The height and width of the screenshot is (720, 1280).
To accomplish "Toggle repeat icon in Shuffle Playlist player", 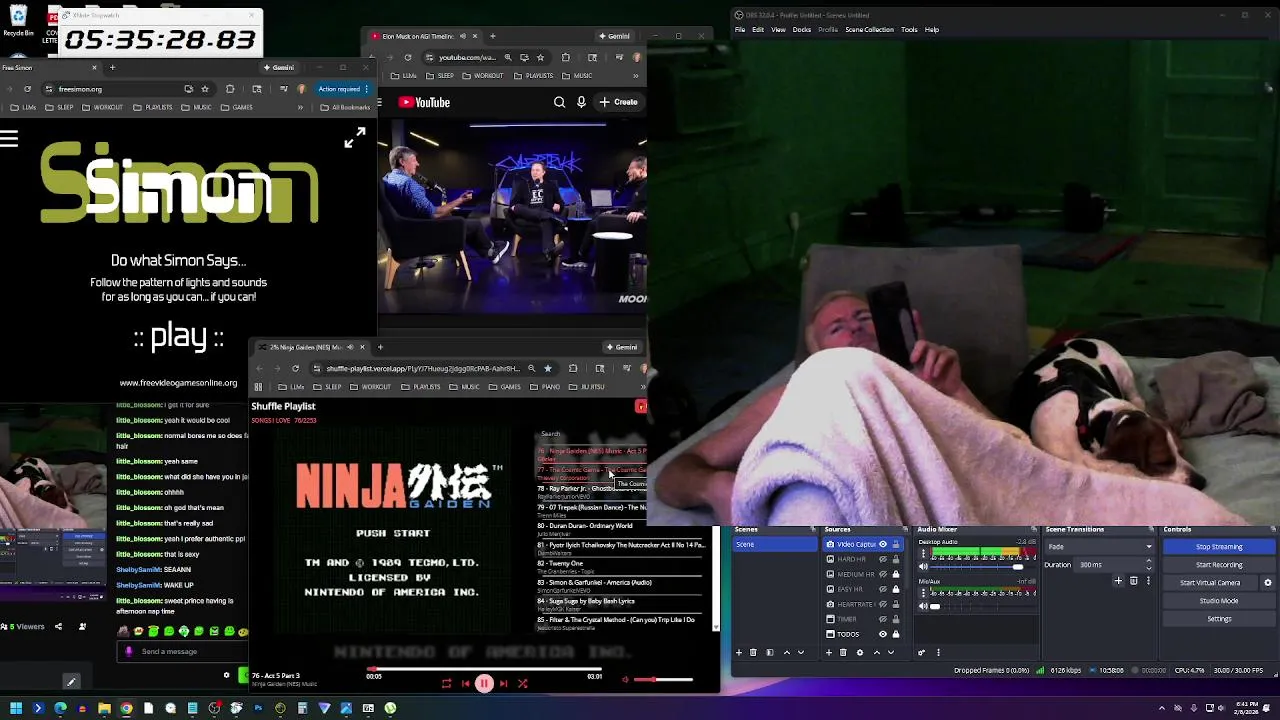I will pyautogui.click(x=446, y=684).
